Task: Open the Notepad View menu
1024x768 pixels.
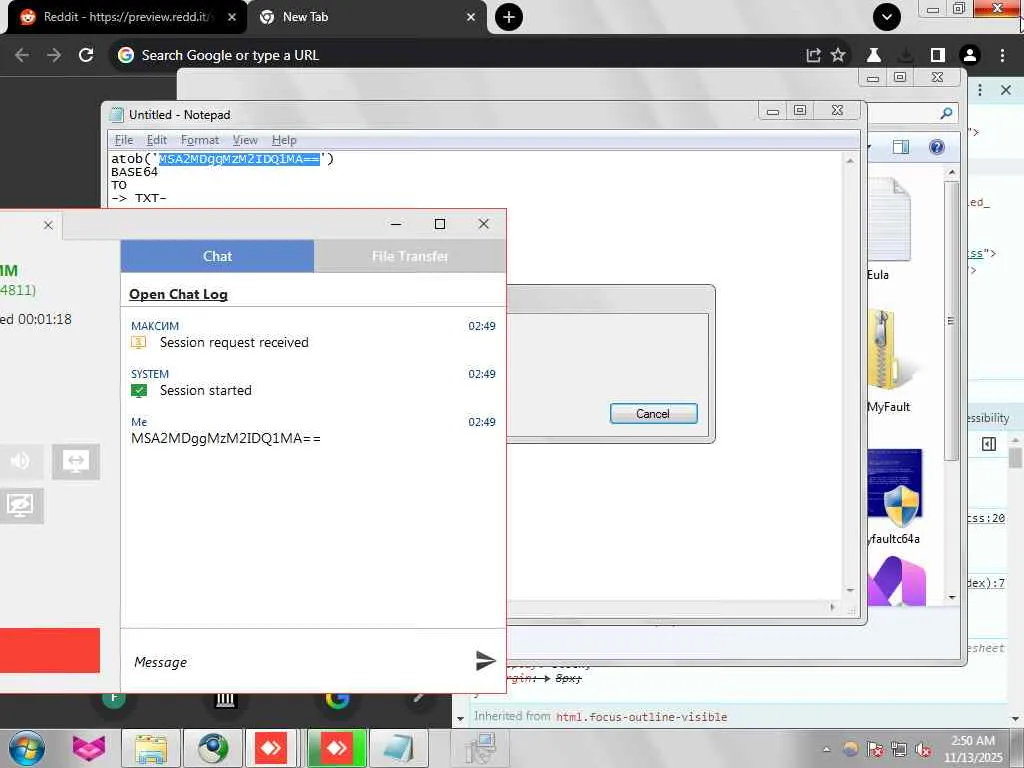Action: 245,140
